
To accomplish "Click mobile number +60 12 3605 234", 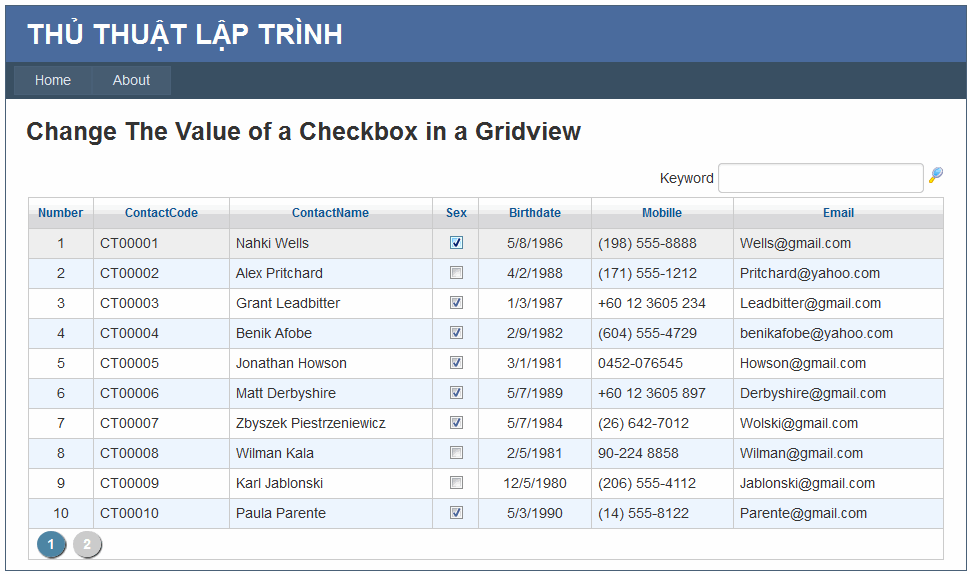I will tap(651, 303).
